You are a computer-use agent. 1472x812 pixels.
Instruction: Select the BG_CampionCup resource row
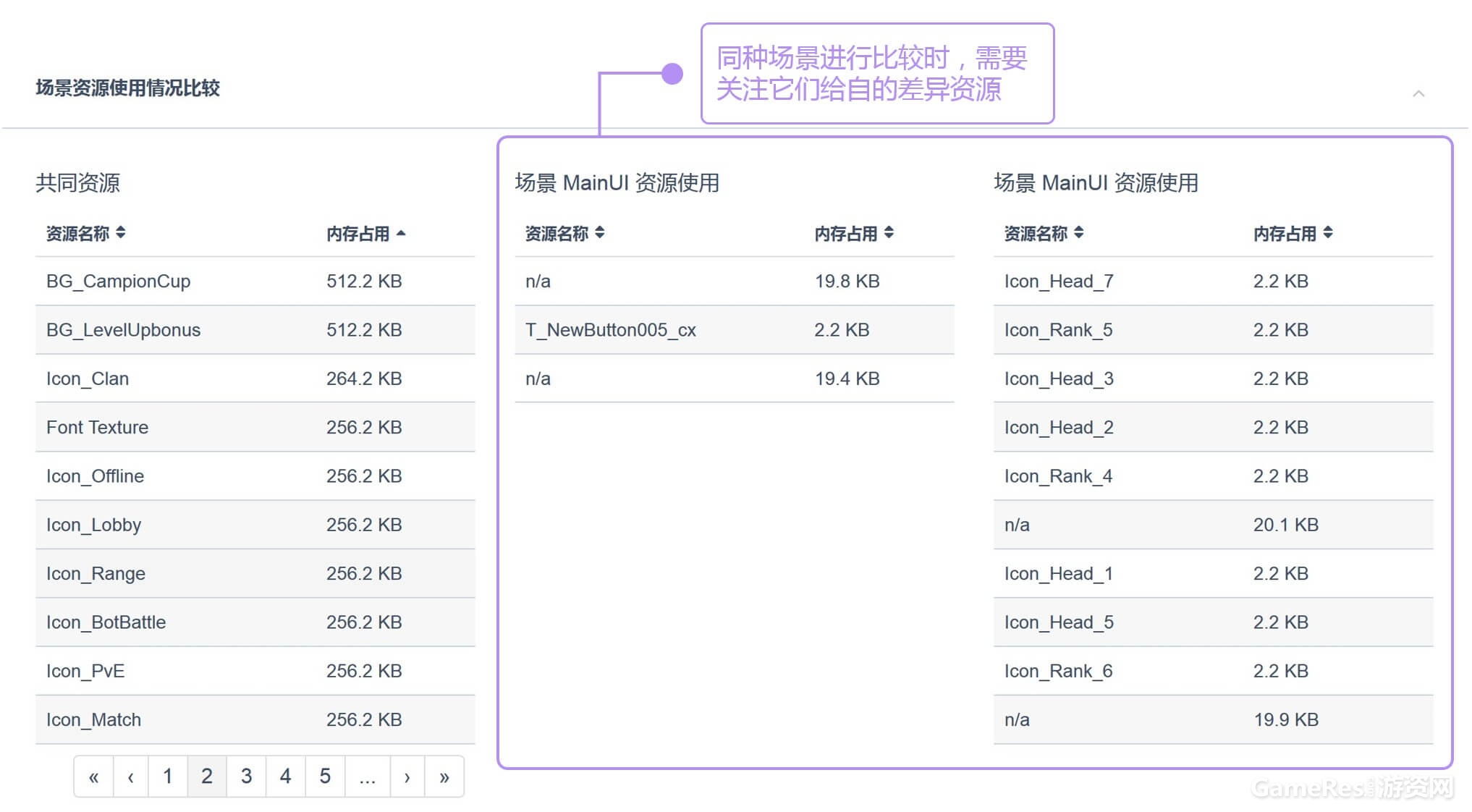pyautogui.click(x=119, y=281)
